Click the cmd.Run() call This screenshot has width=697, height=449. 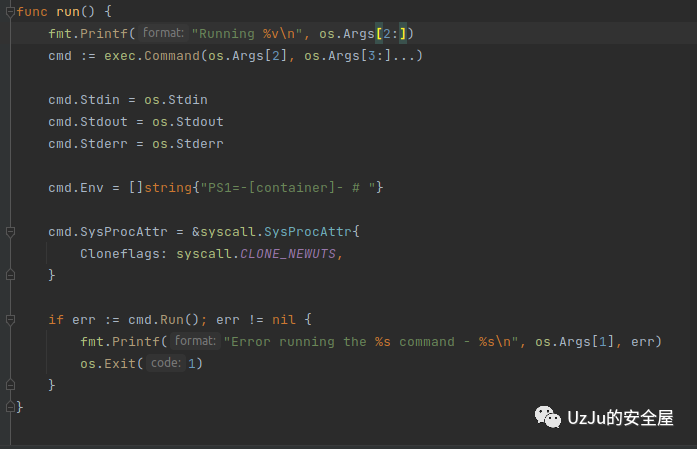(x=164, y=320)
